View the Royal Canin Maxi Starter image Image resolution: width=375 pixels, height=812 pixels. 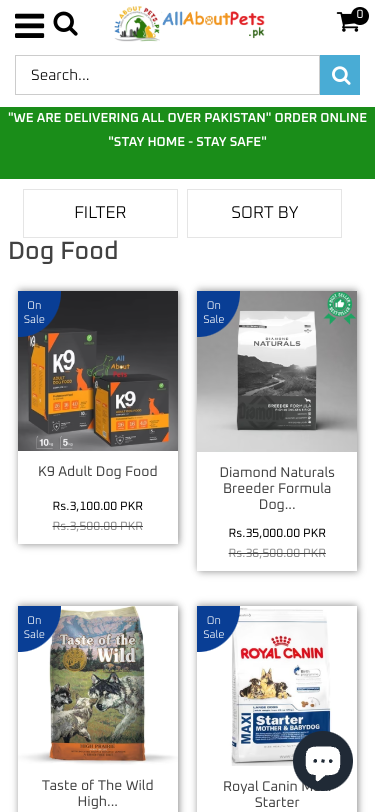277,686
